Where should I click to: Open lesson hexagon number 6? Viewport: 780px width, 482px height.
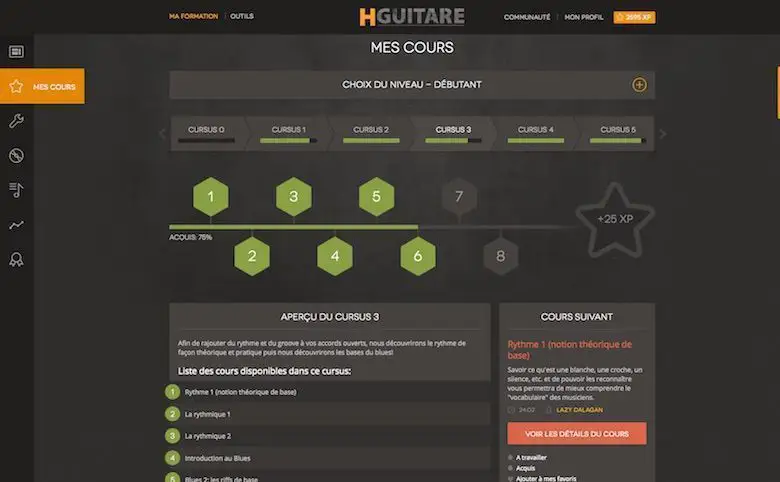click(x=418, y=256)
